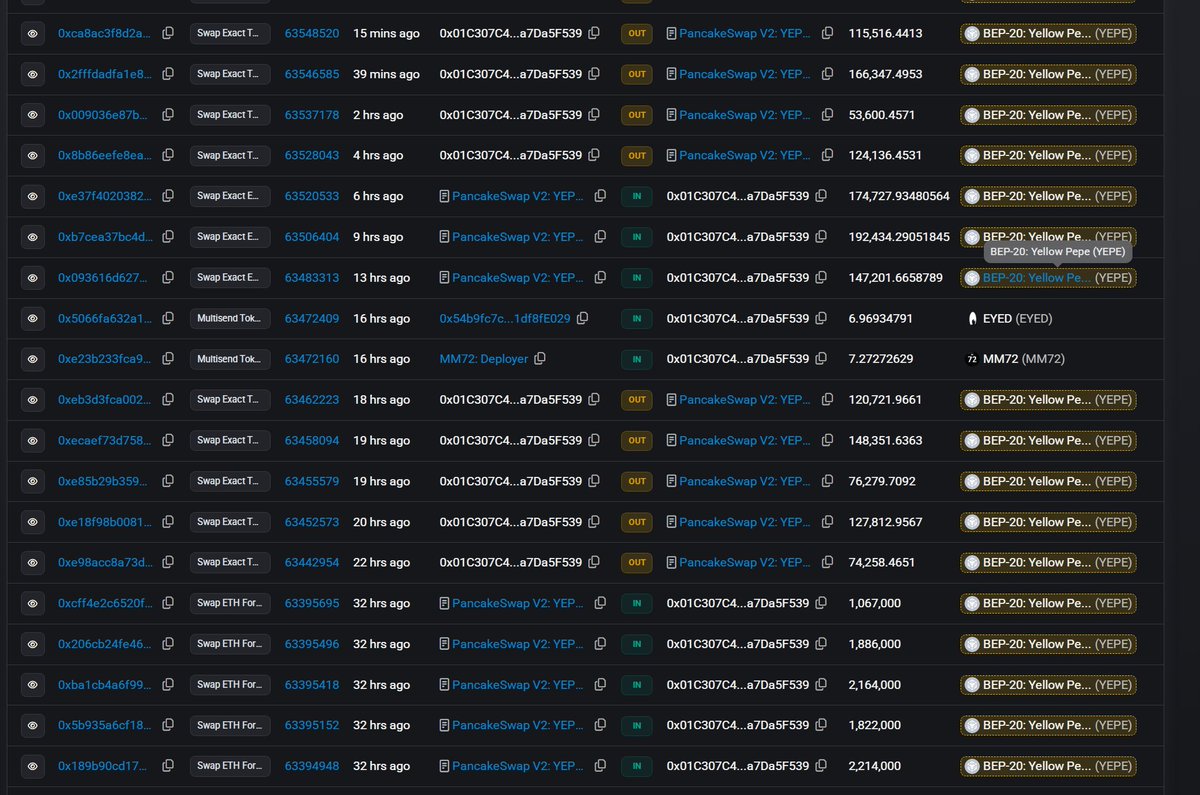
Task: Open Yellow Pepe token in 2,214,000 row
Action: pyautogui.click(x=1048, y=766)
